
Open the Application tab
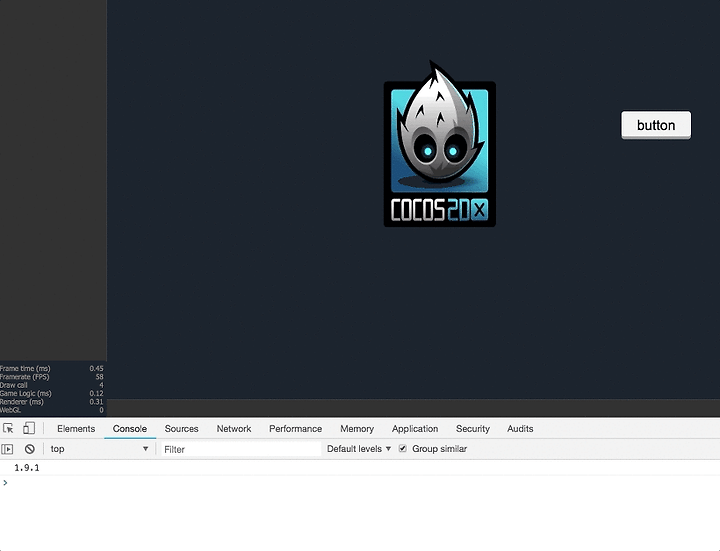pyautogui.click(x=415, y=428)
